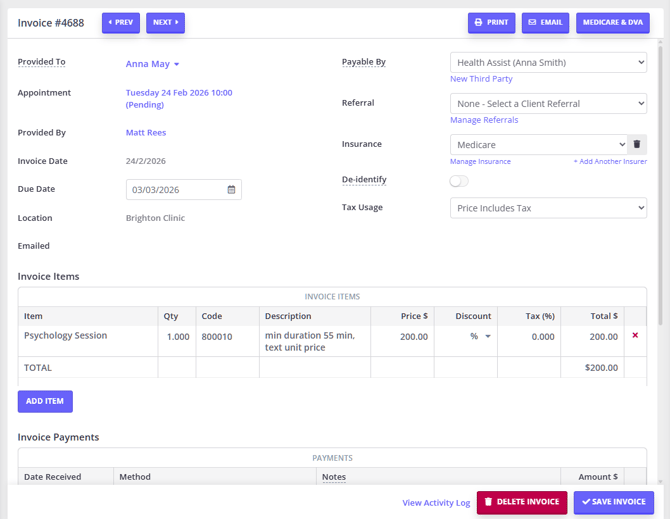The image size is (670, 519).
Task: Print the invoice
Action: [490, 22]
